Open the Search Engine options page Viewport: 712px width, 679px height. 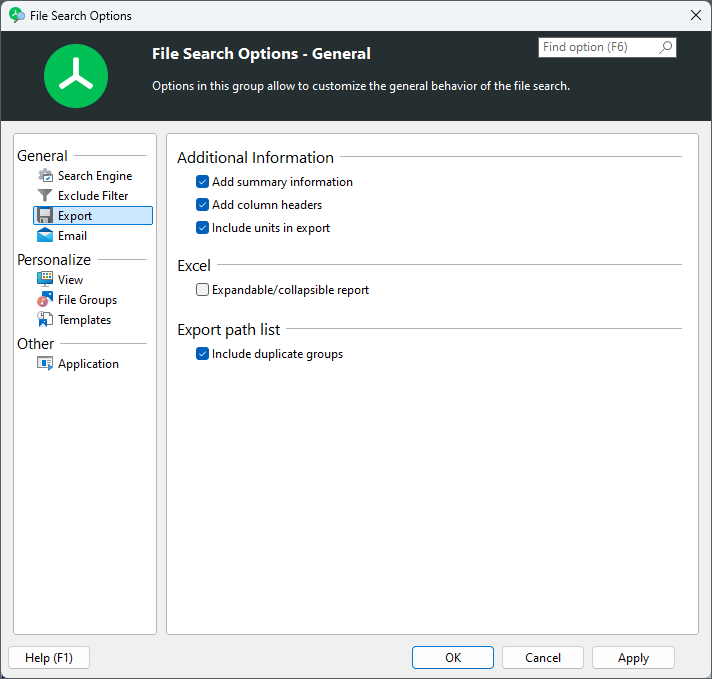tap(95, 176)
